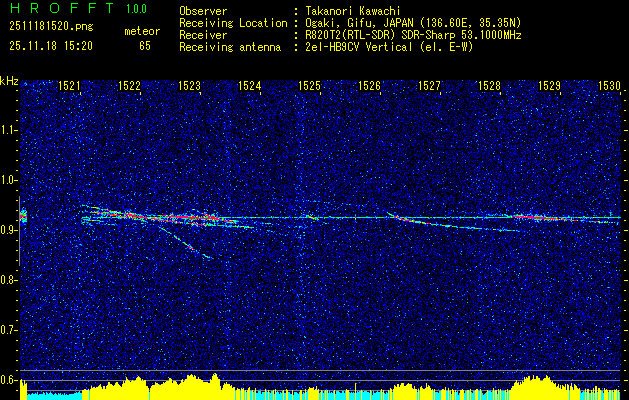Select the file name 2511181520.png
Image resolution: width=629 pixels, height=400 pixels.
pyautogui.click(x=51, y=27)
